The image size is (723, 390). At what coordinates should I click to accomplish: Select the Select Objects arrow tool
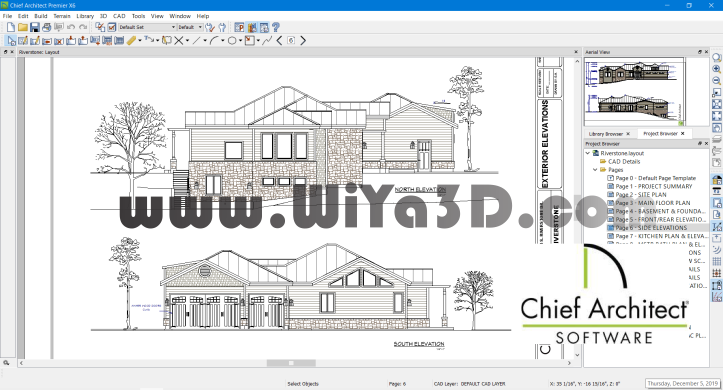coord(11,41)
